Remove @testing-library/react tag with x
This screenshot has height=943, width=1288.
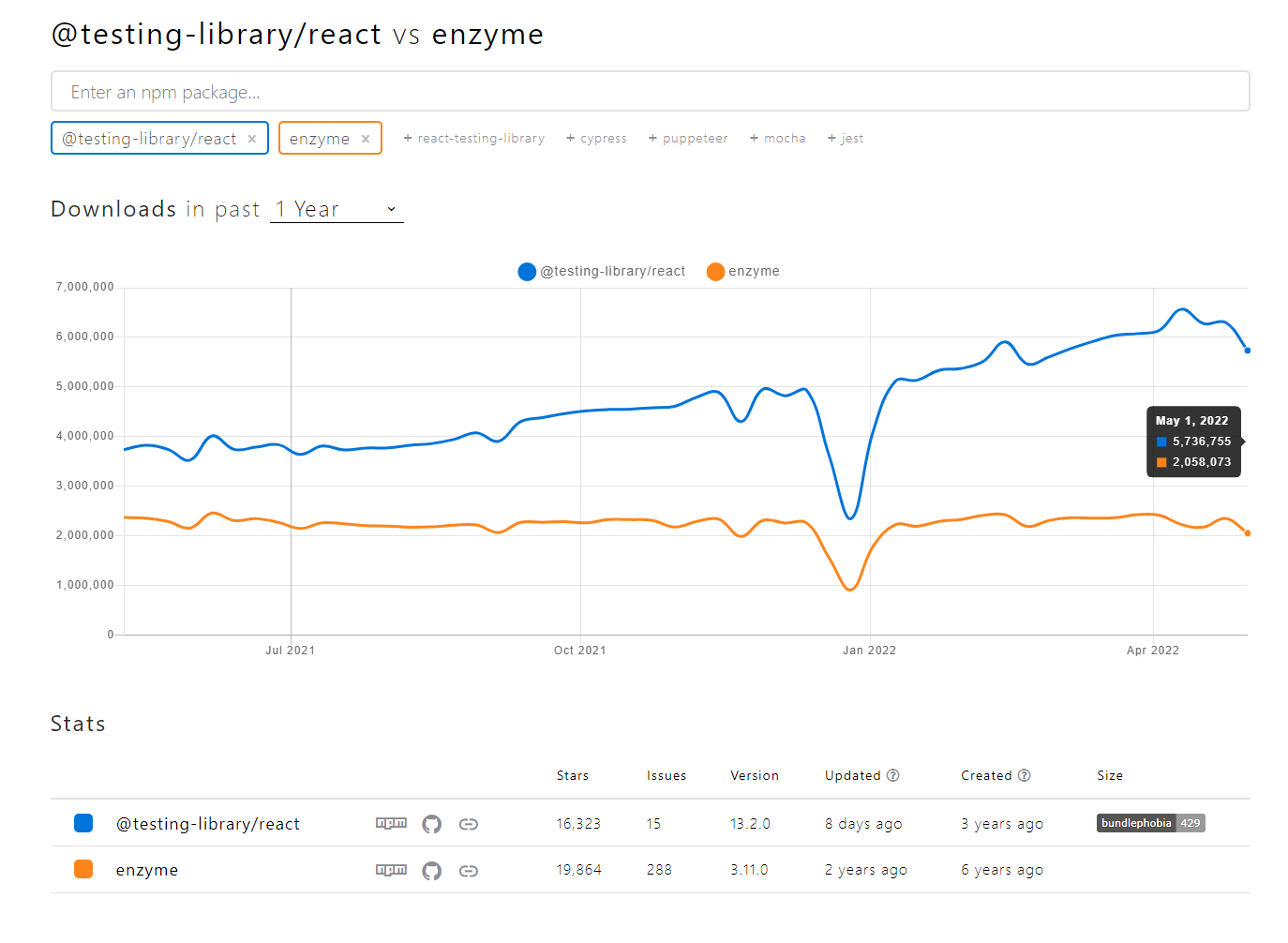tap(252, 139)
